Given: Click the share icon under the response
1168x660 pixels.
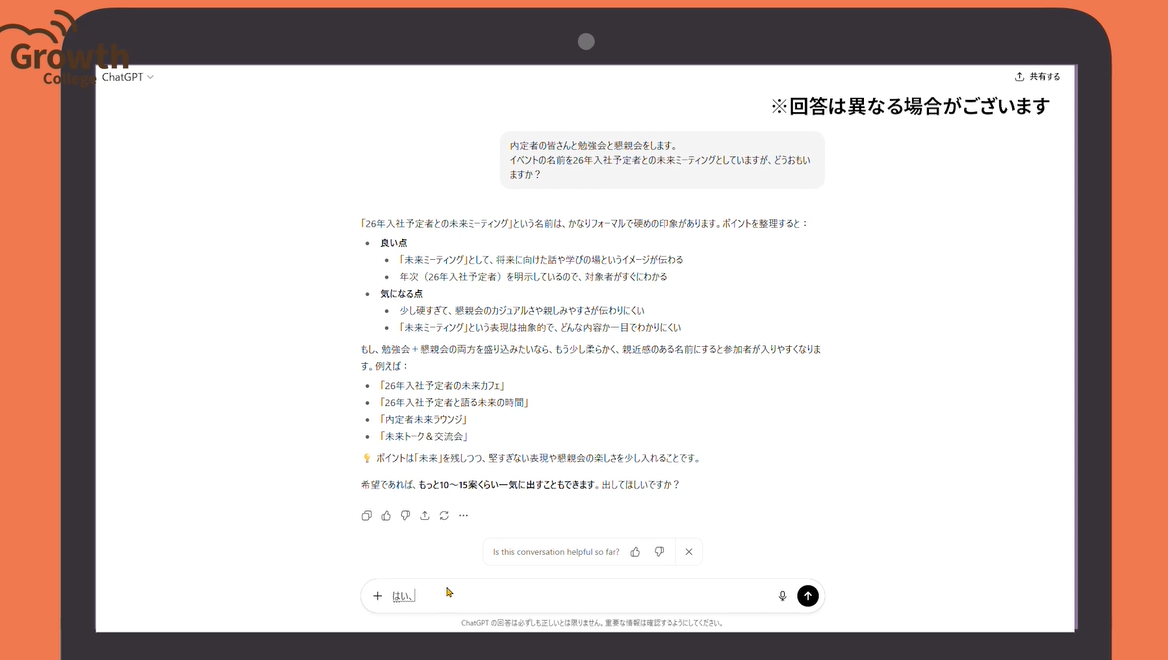Looking at the screenshot, I should pyautogui.click(x=425, y=516).
